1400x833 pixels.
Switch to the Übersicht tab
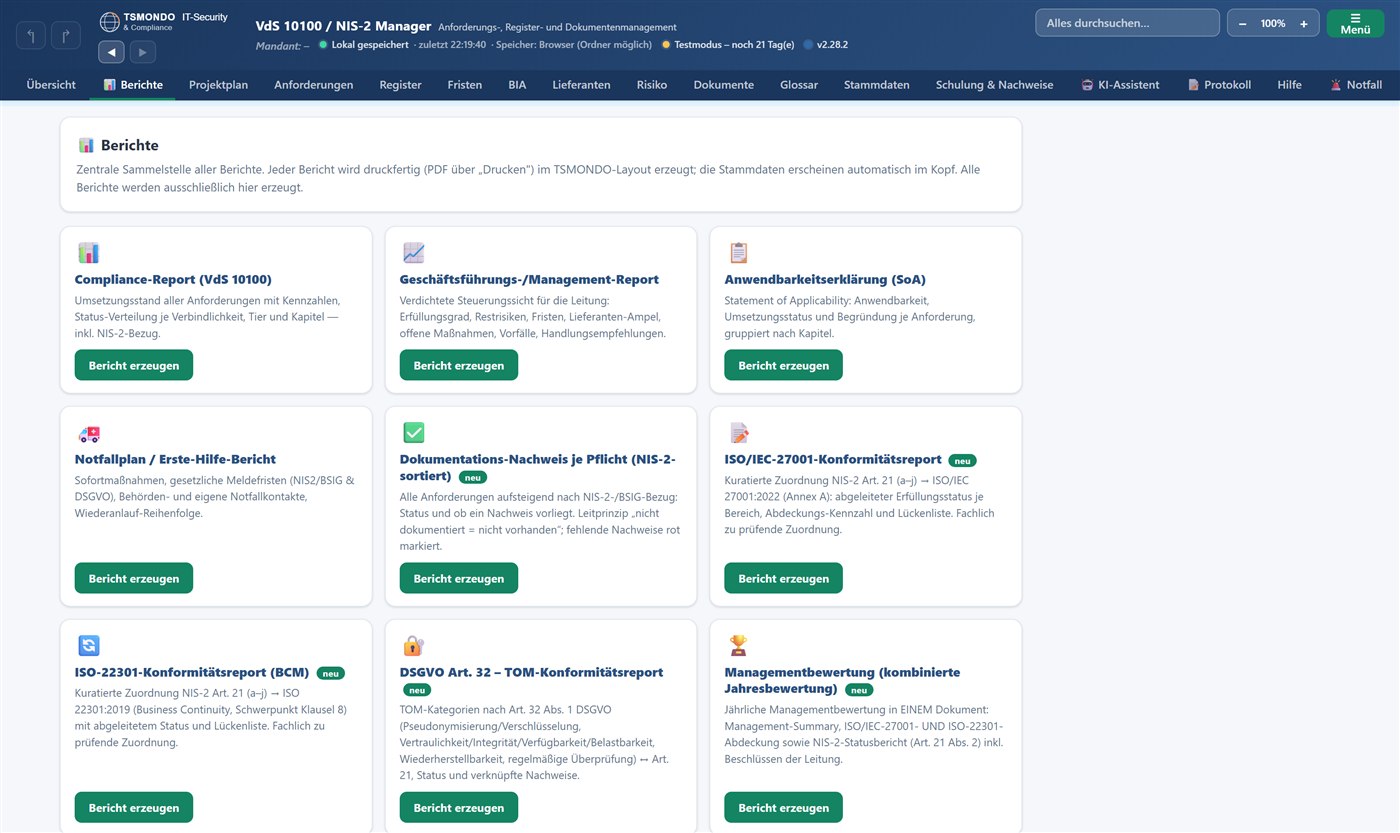click(x=51, y=85)
